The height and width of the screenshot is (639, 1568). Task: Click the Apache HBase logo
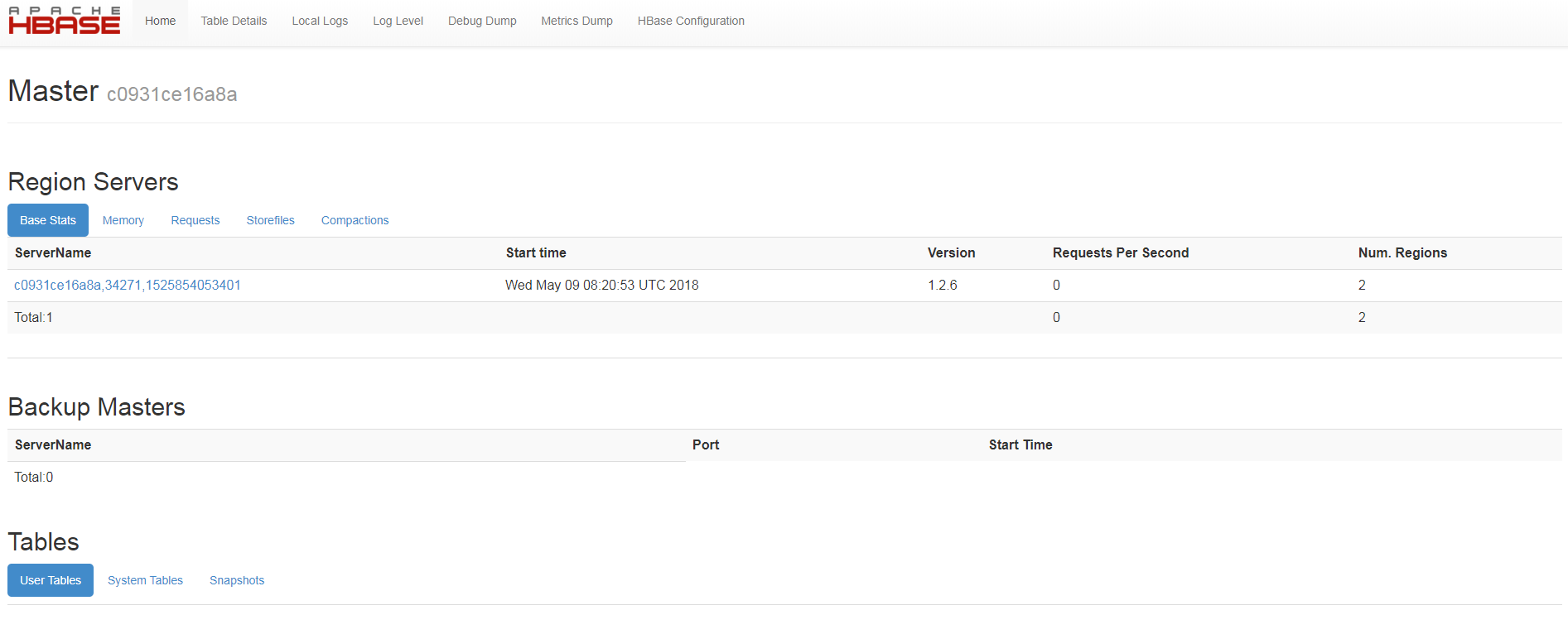tap(65, 22)
